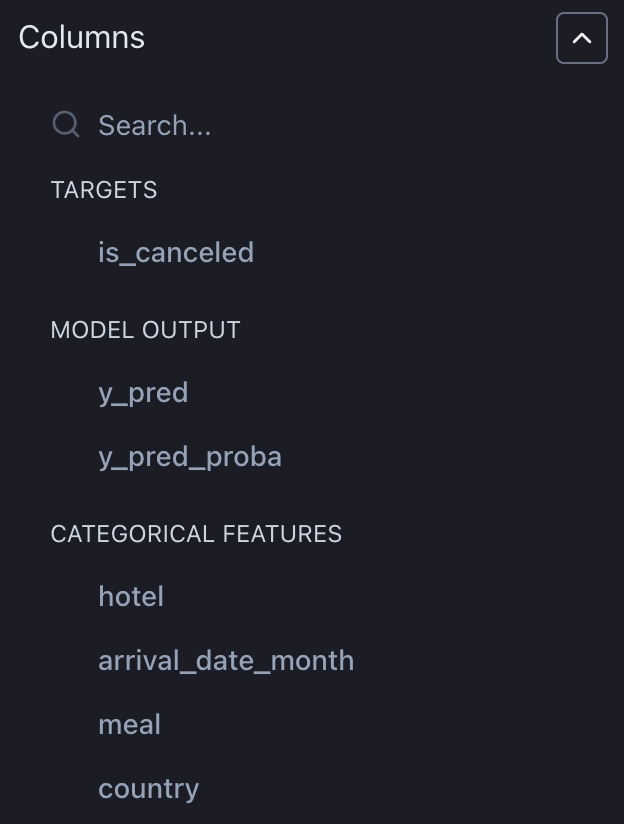The image size is (624, 824).
Task: Click the magnifying glass search icon
Action: 66,125
